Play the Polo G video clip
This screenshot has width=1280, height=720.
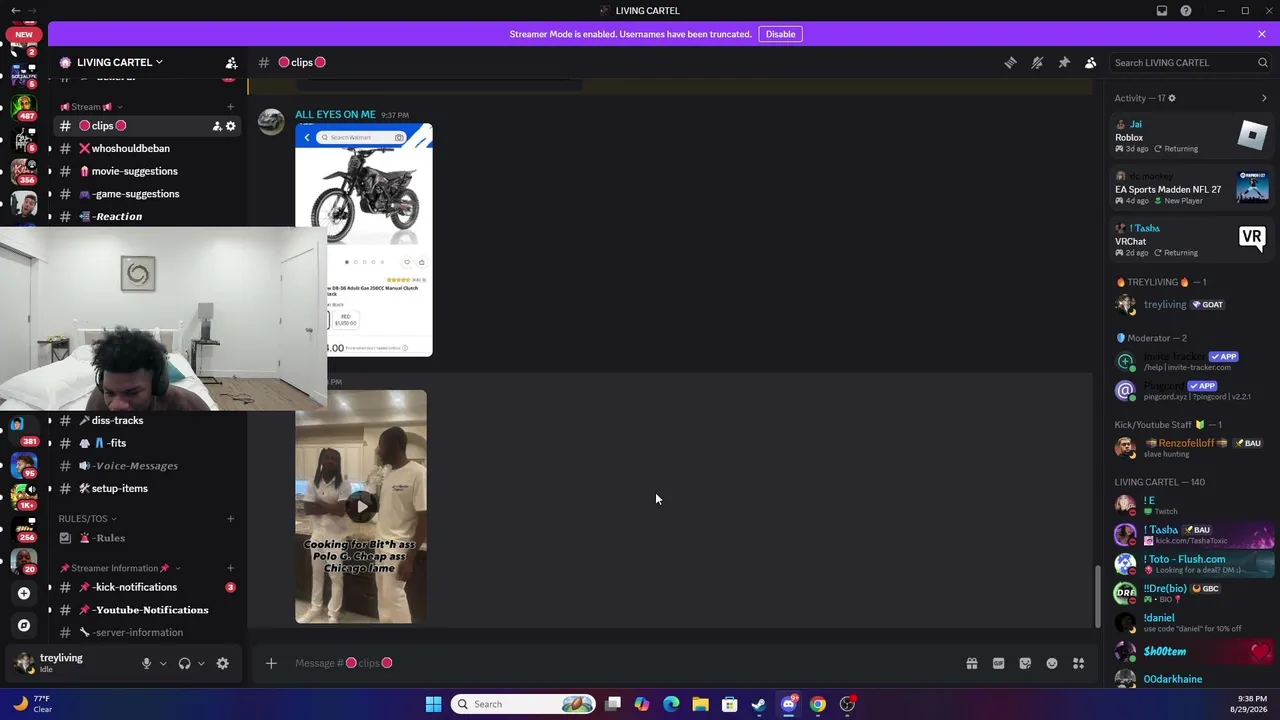[361, 506]
